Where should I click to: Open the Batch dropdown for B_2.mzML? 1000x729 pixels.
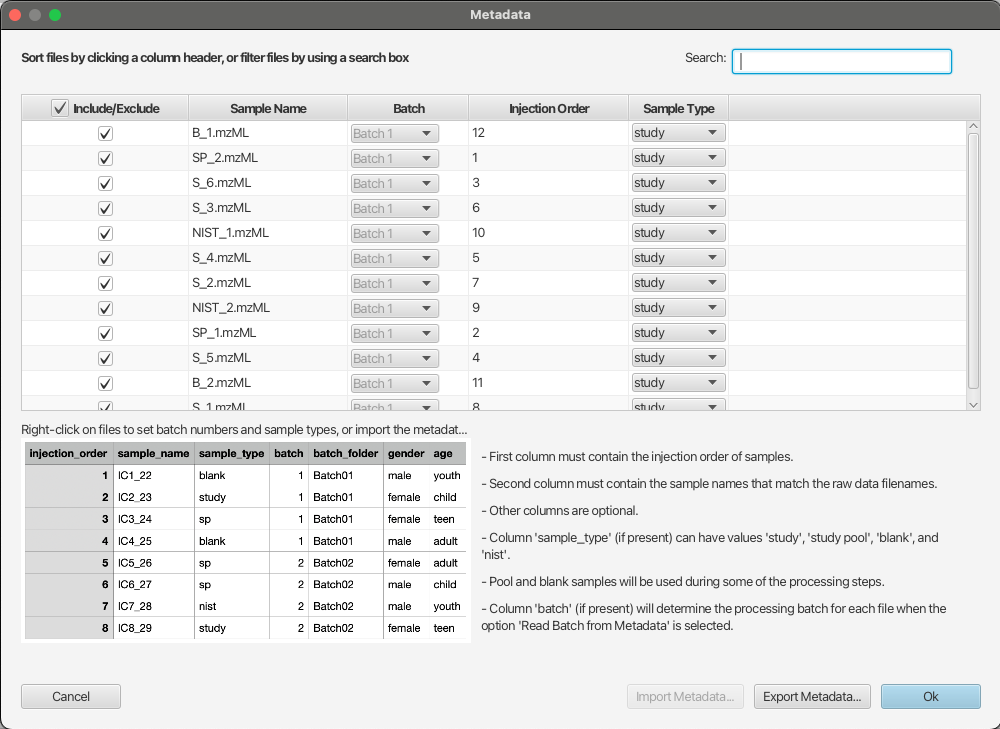[395, 383]
